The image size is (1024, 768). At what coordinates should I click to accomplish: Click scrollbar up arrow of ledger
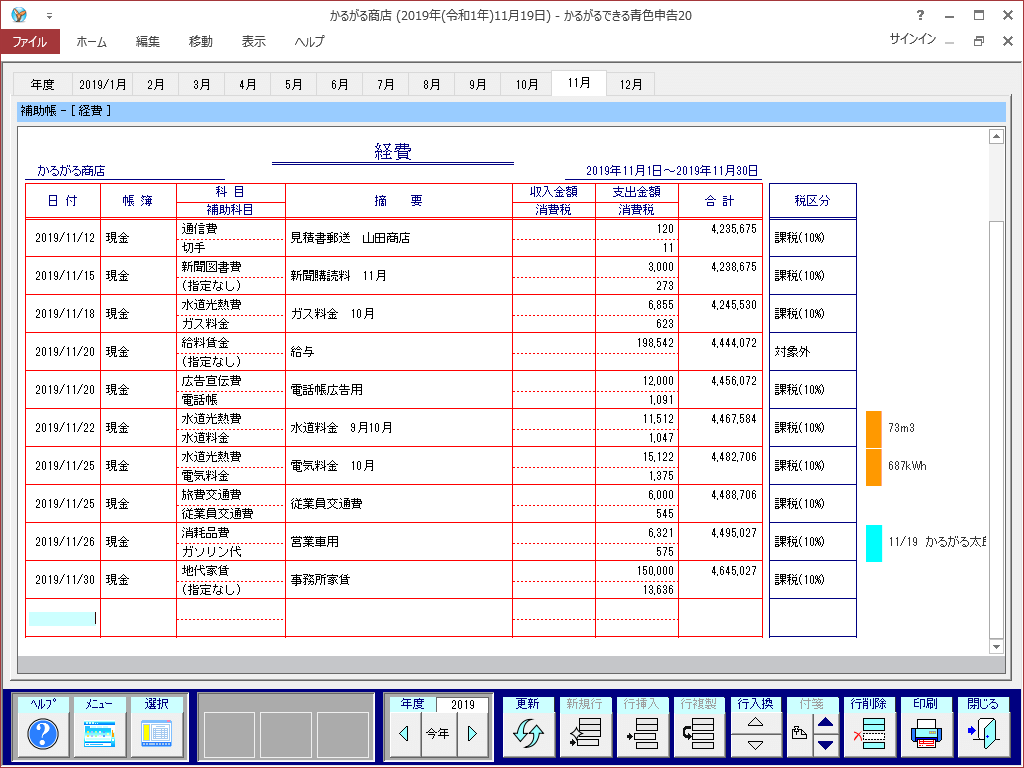pos(996,136)
